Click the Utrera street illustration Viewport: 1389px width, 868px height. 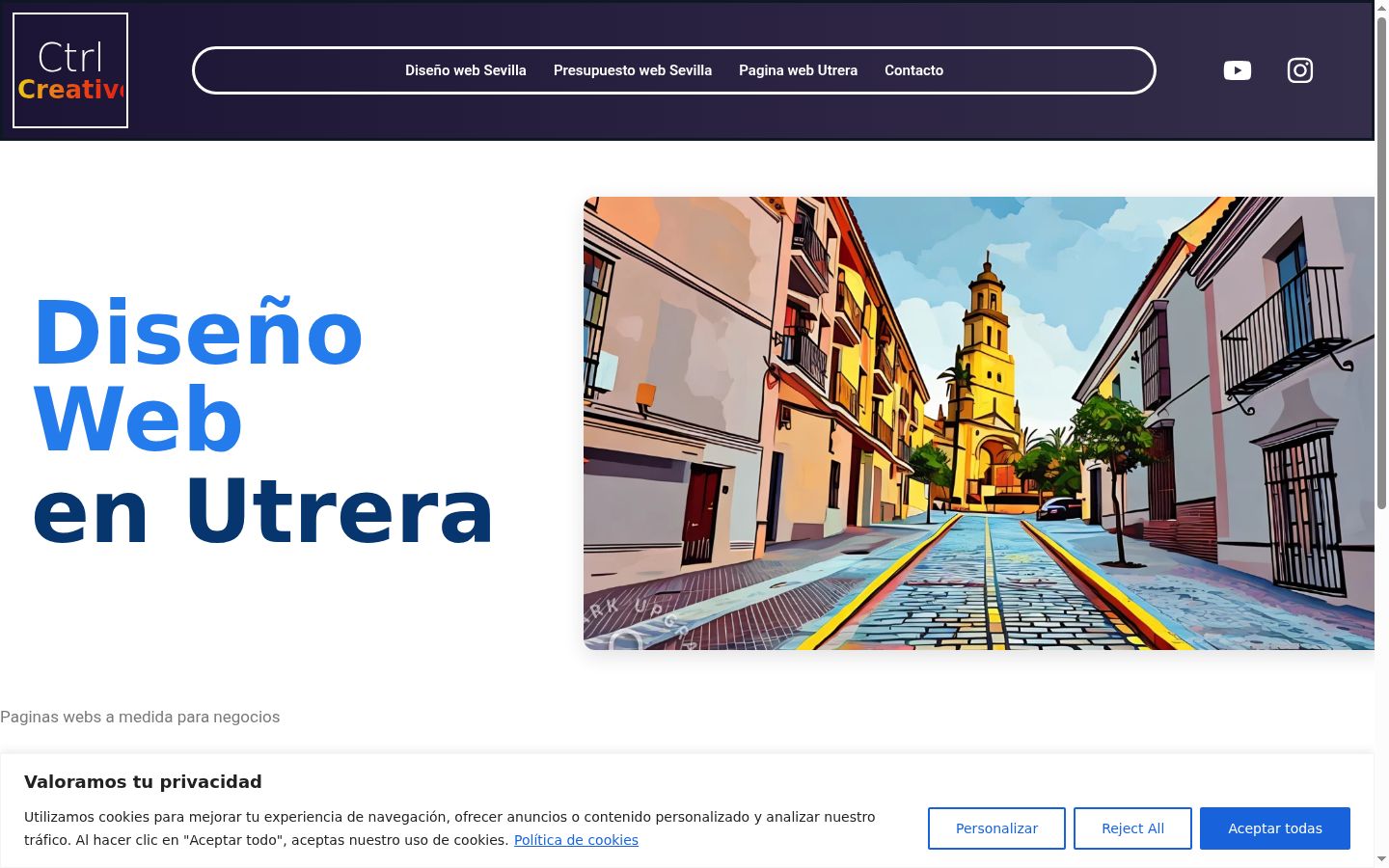[x=979, y=423]
